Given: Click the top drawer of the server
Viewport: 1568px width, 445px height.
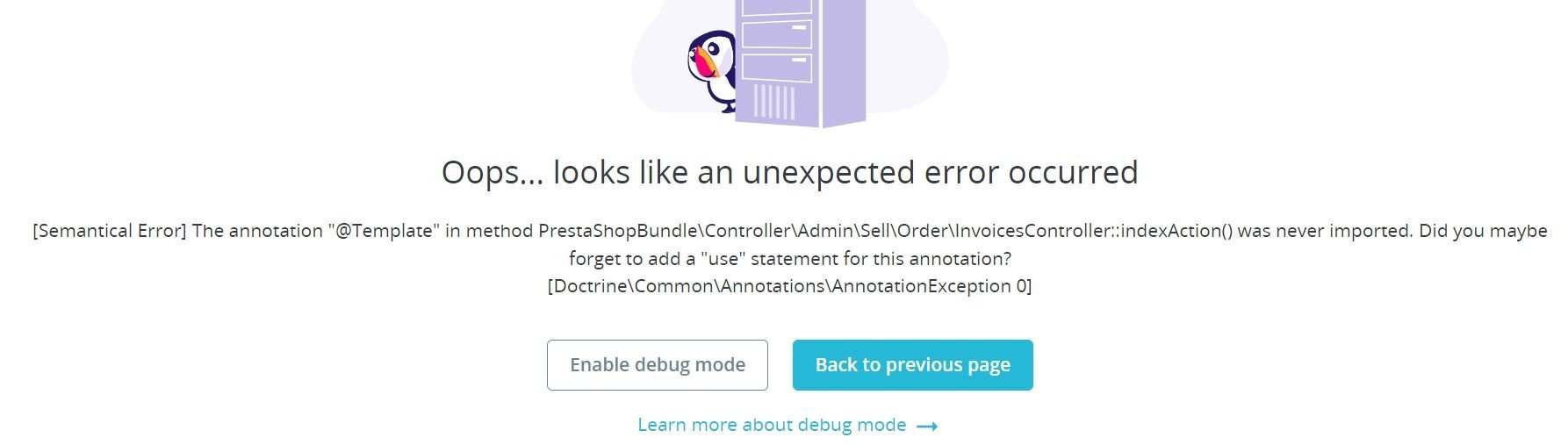Looking at the screenshot, I should coord(777,9).
